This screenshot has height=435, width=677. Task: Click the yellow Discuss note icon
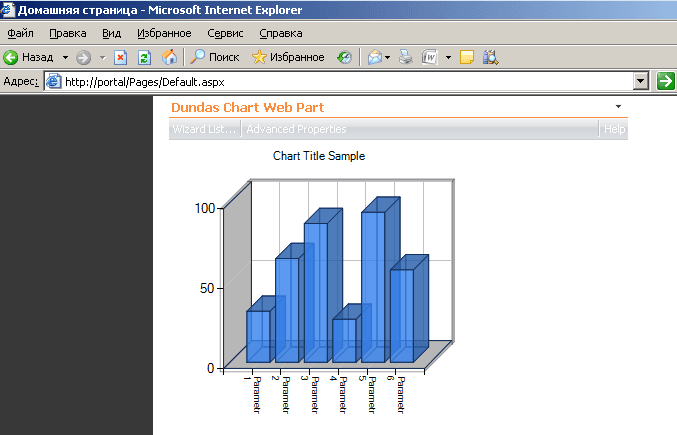pos(467,57)
